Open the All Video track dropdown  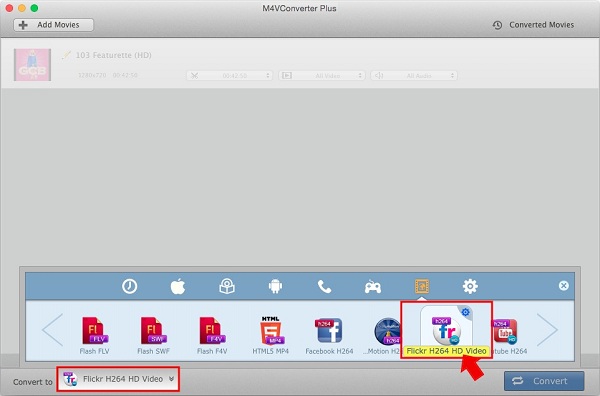tap(322, 75)
